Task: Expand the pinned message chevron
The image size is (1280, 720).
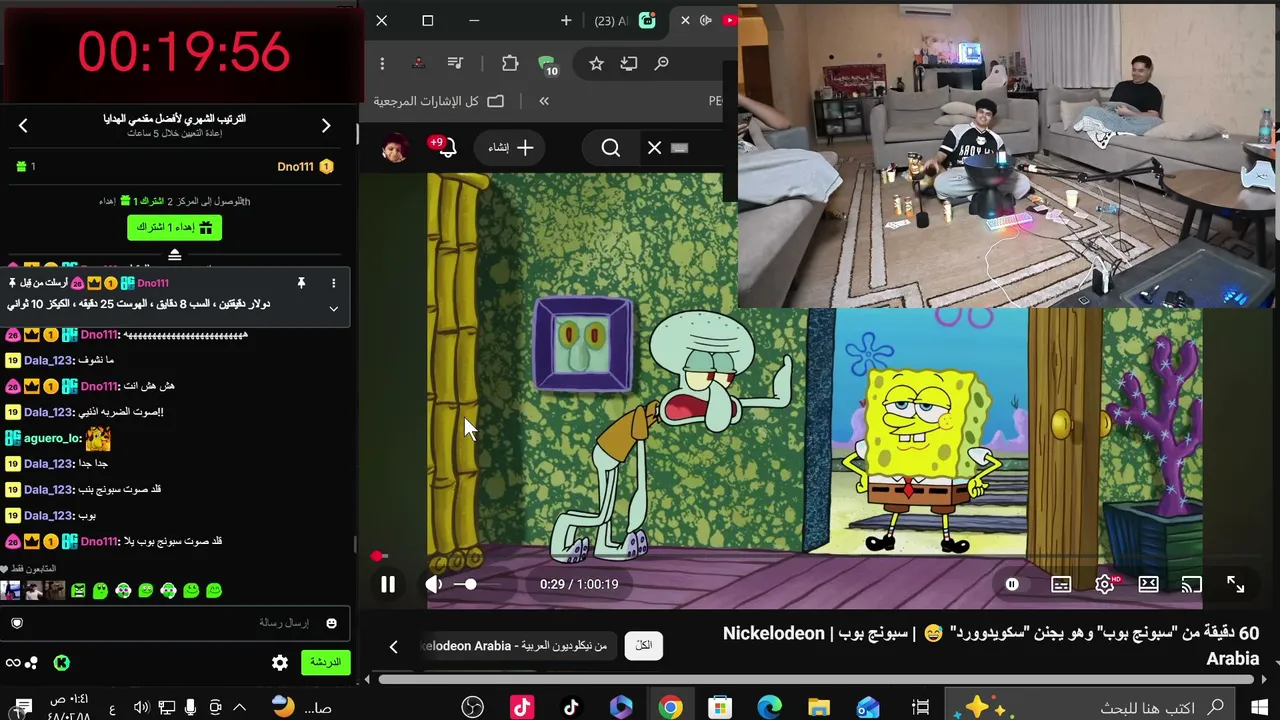Action: pyautogui.click(x=334, y=308)
